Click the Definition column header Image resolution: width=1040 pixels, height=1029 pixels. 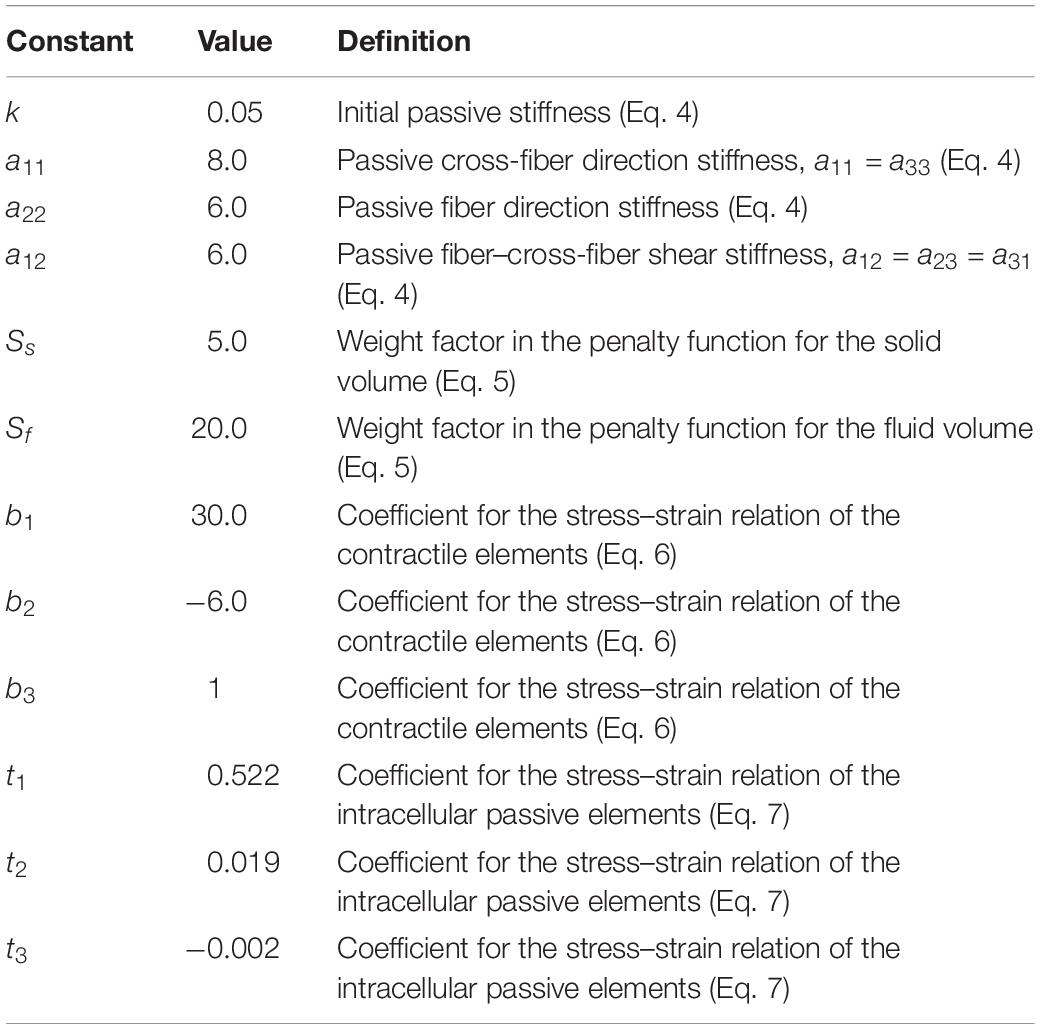404,41
